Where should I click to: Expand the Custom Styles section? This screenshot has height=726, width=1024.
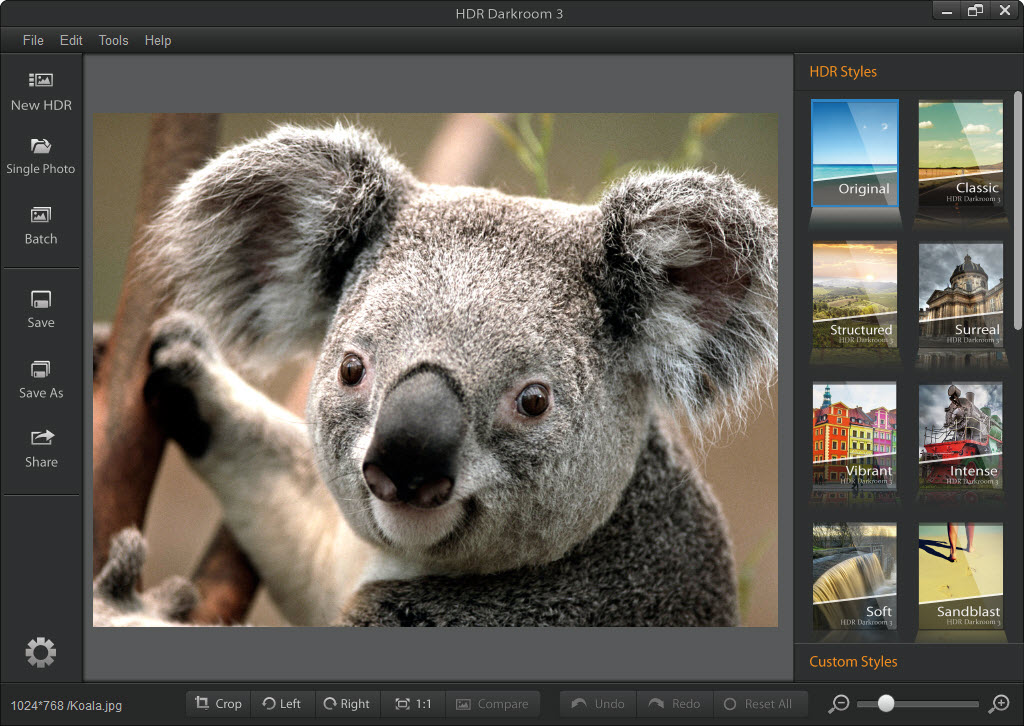pyautogui.click(x=853, y=661)
